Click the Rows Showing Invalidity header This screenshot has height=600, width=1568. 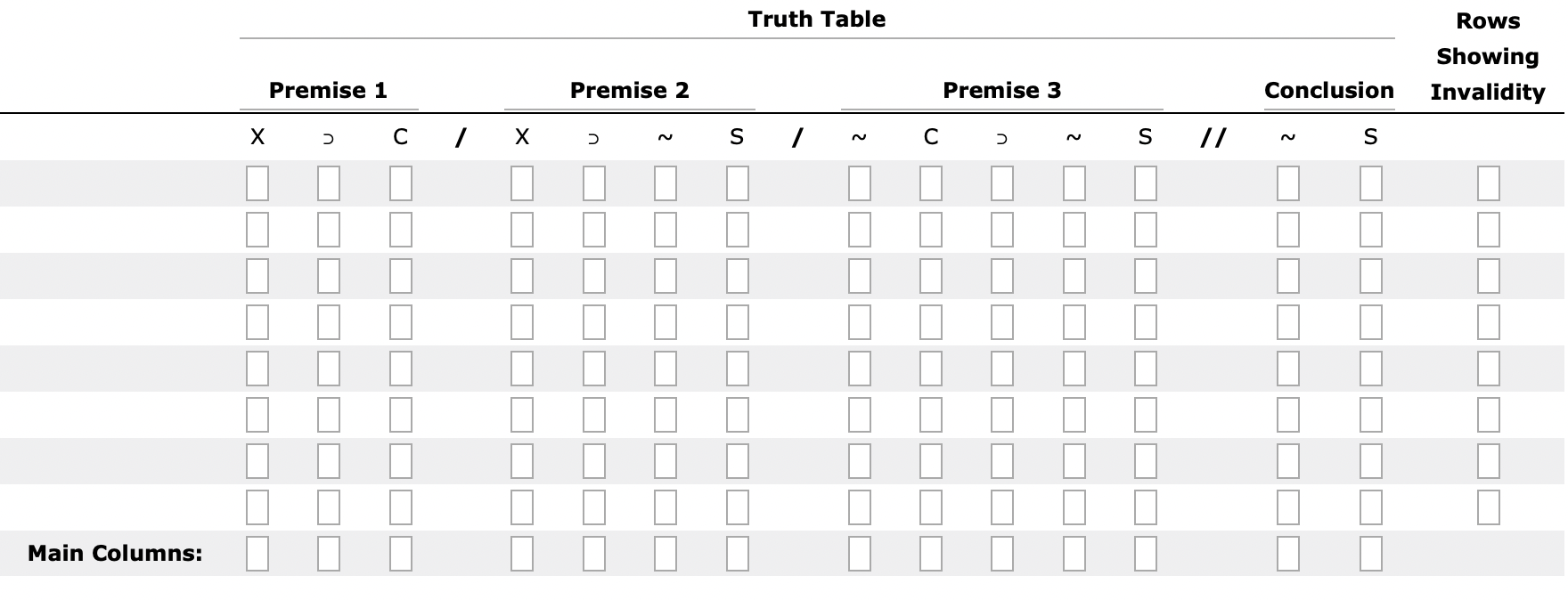pyautogui.click(x=1487, y=55)
